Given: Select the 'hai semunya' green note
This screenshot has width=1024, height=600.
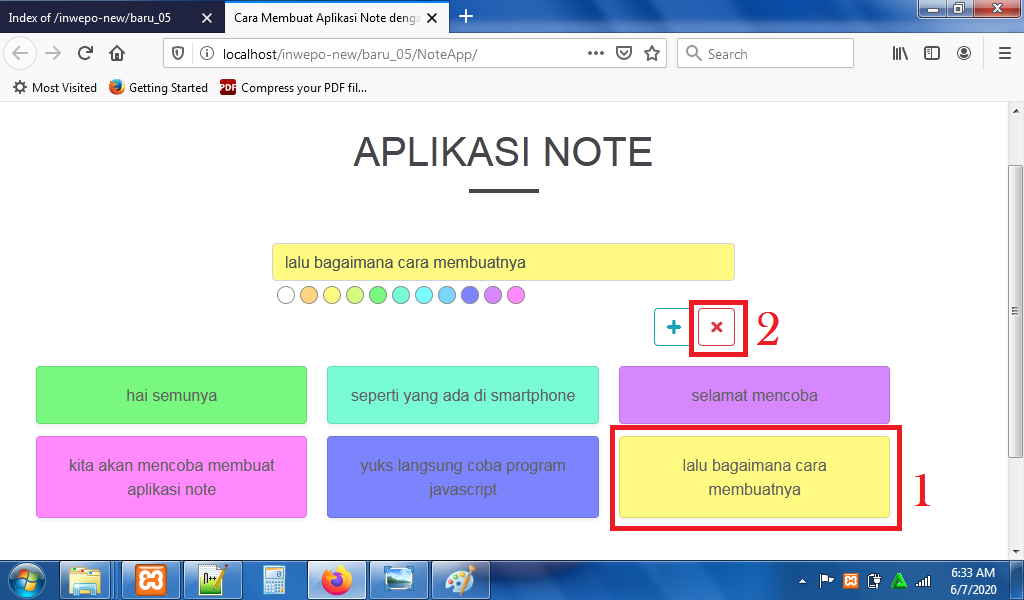Looking at the screenshot, I should pyautogui.click(x=171, y=395).
